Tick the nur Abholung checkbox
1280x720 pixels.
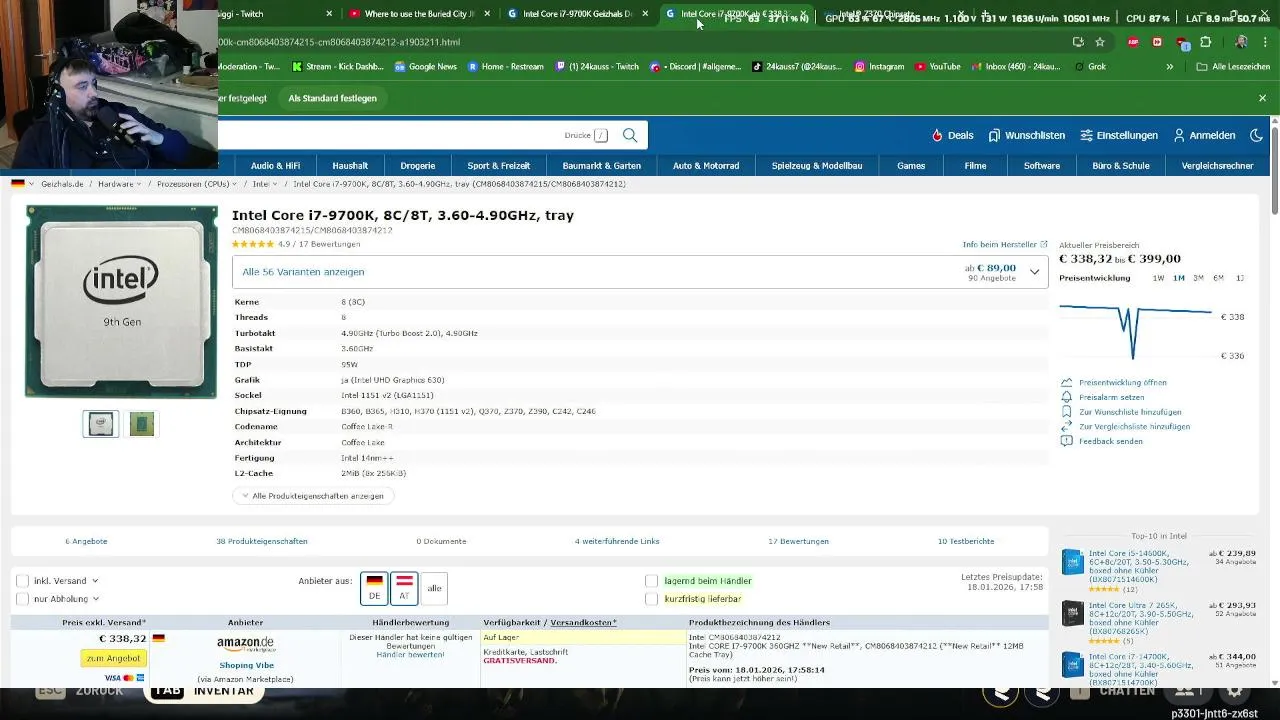click(x=22, y=598)
